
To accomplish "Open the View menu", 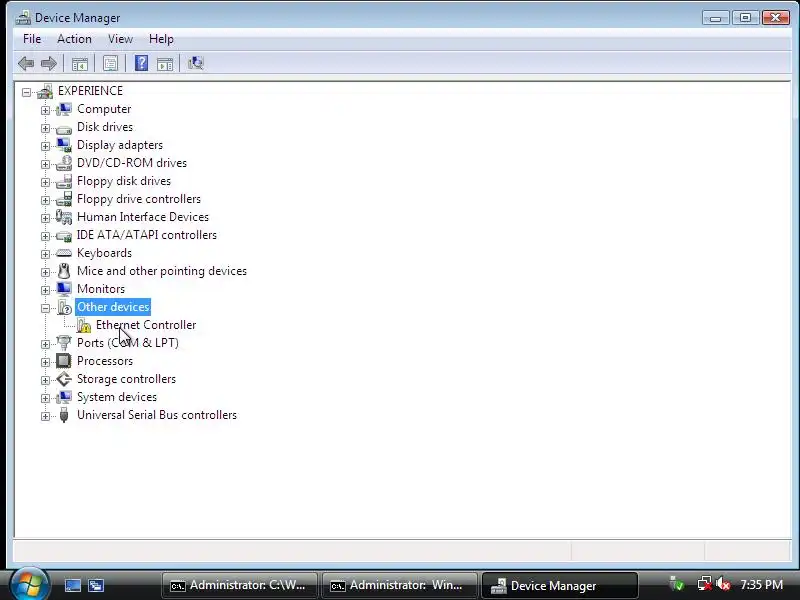I will coord(120,39).
